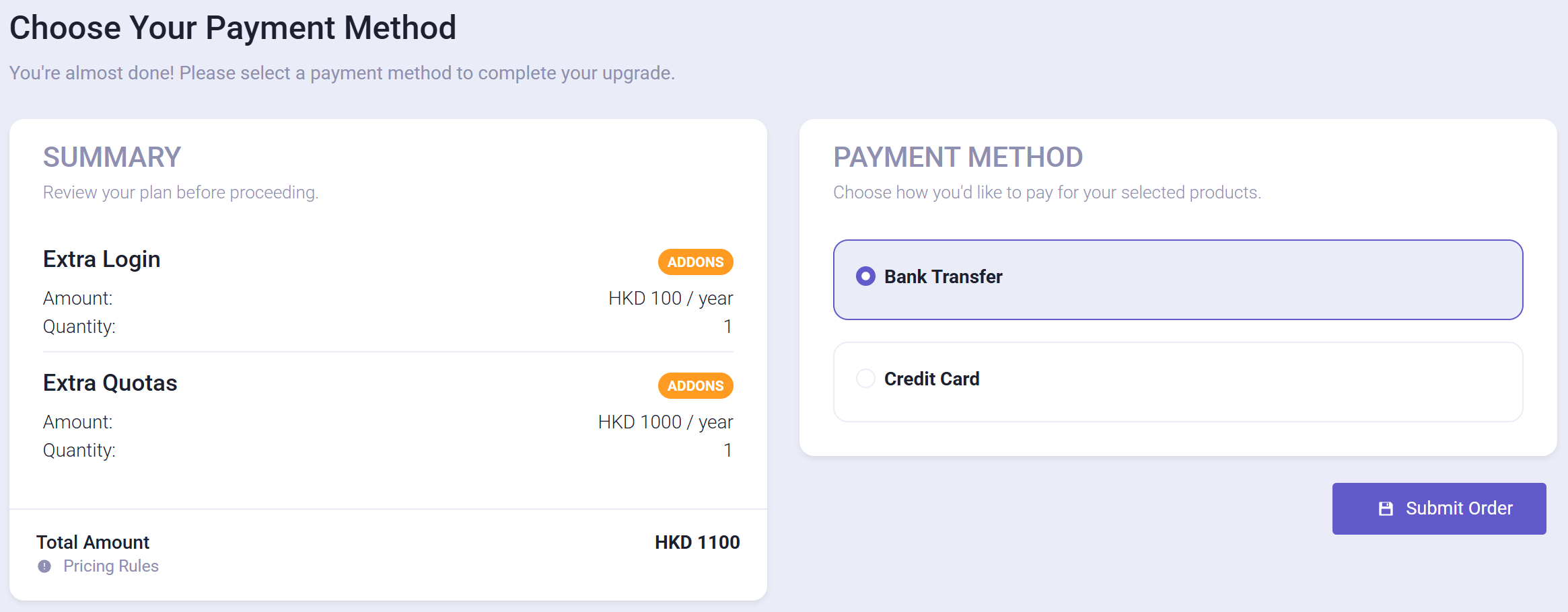Click the Total Amount label

[x=93, y=543]
